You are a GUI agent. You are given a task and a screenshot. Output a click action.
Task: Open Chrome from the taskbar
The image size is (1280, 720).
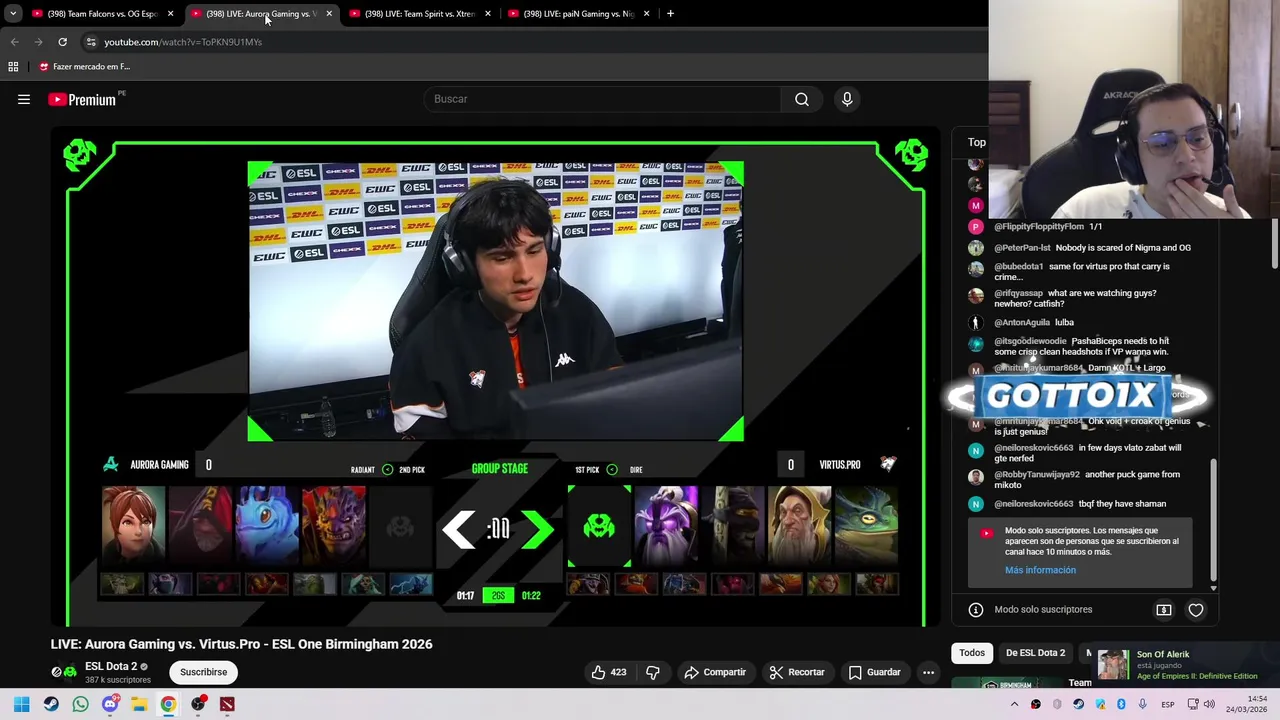click(x=168, y=704)
